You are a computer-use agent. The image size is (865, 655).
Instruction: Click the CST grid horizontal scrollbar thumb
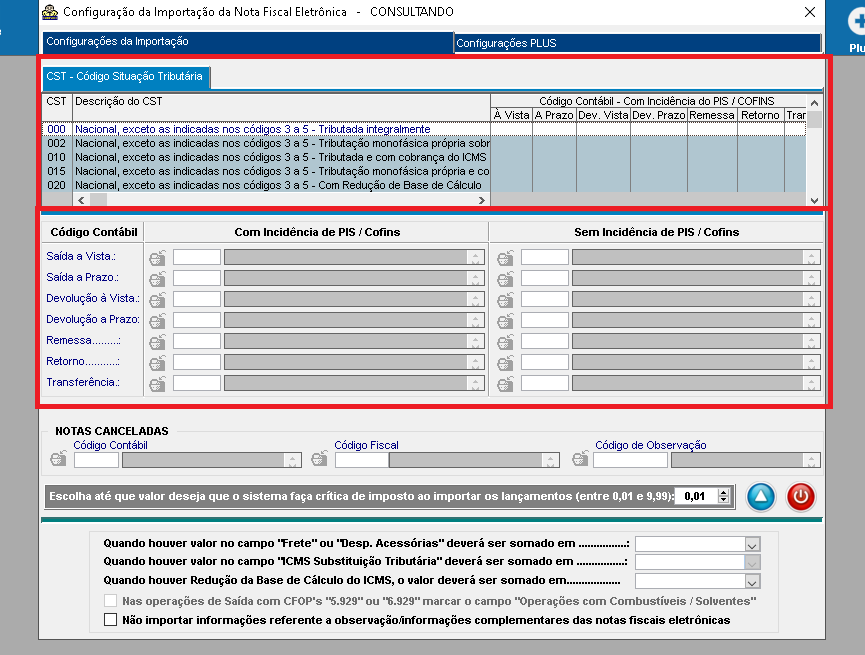[x=98, y=200]
